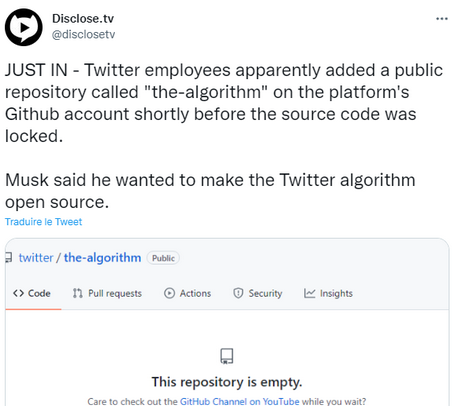Click the Public repository badge
This screenshot has width=452, height=411.
pos(163,258)
